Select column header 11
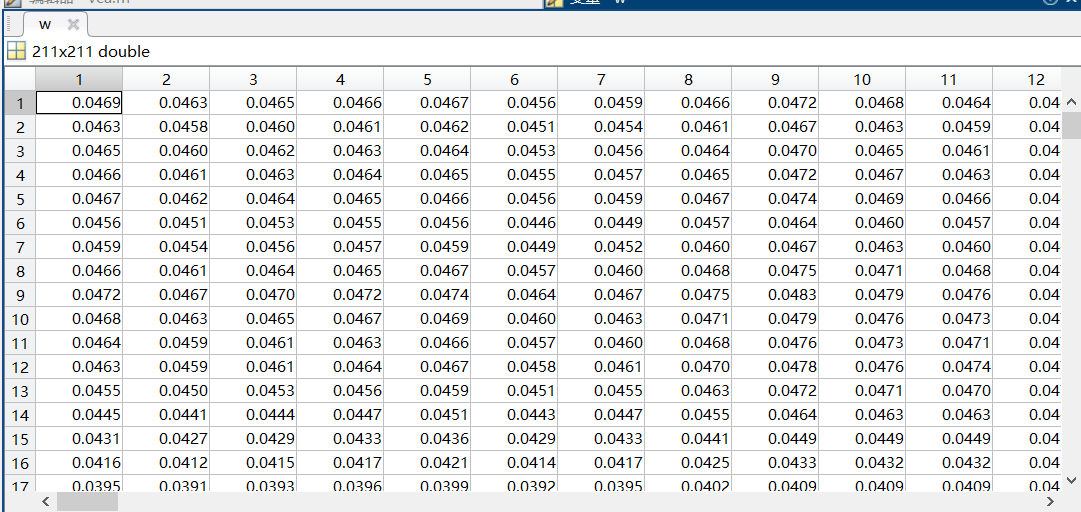The image size is (1081, 512). coord(949,79)
